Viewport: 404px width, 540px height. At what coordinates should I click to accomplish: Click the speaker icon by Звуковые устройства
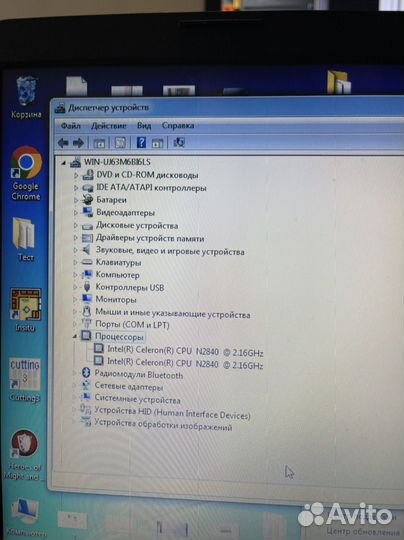point(87,250)
